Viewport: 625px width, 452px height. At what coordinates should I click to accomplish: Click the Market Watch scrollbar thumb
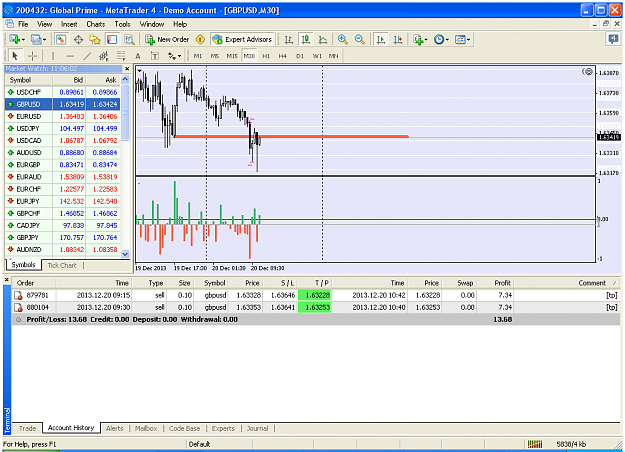coord(125,112)
